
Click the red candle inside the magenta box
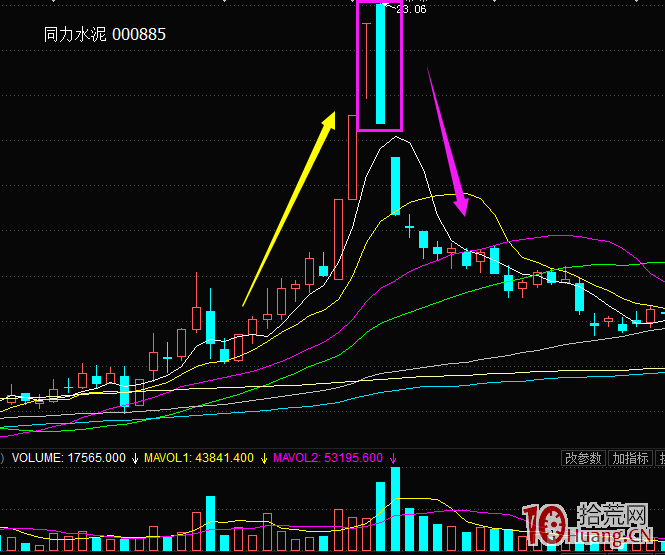[368, 60]
